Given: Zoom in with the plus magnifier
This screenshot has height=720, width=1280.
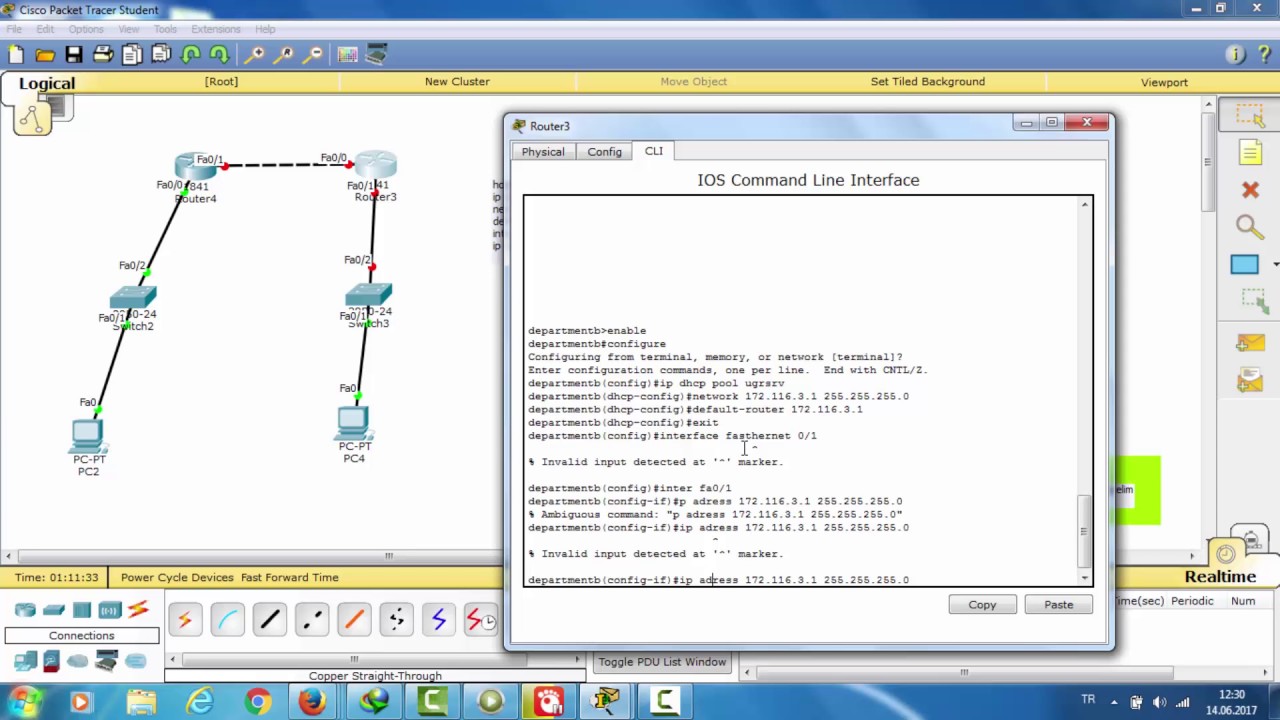Looking at the screenshot, I should 255,55.
